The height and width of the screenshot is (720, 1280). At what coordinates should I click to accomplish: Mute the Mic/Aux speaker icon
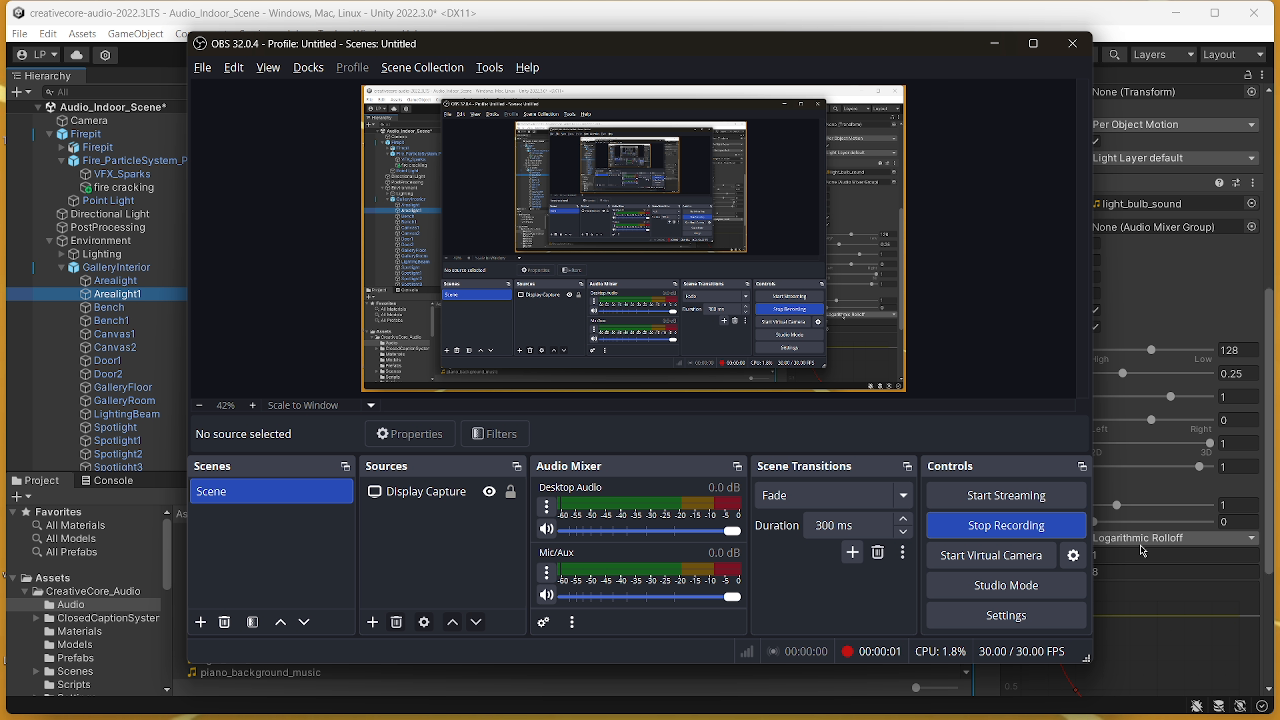point(546,596)
